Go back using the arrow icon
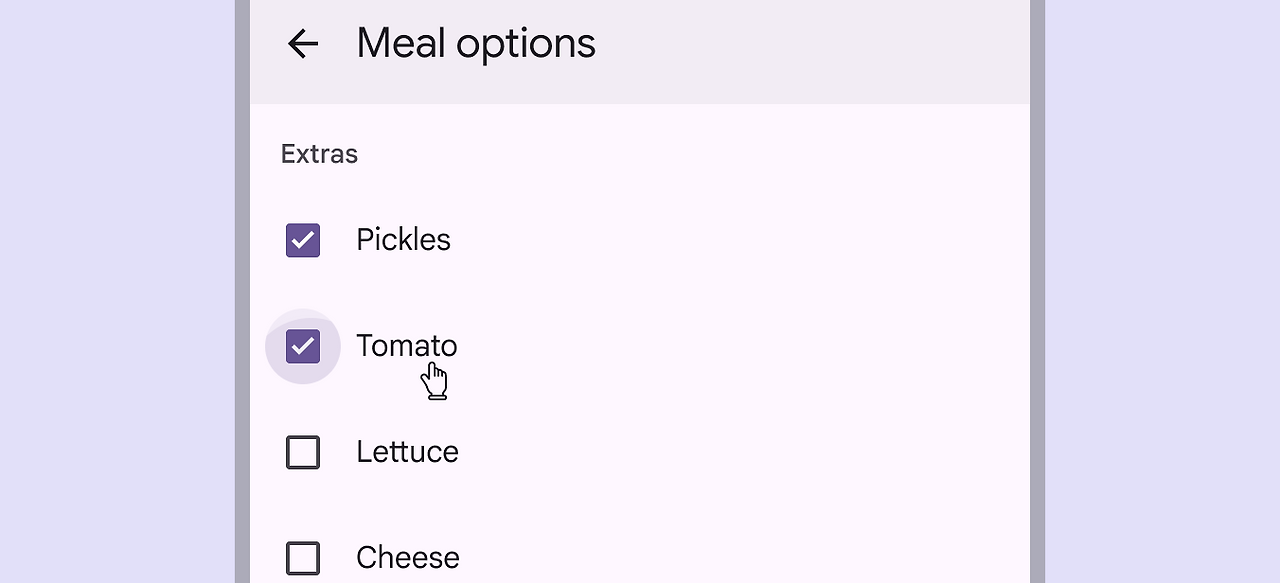 tap(303, 43)
